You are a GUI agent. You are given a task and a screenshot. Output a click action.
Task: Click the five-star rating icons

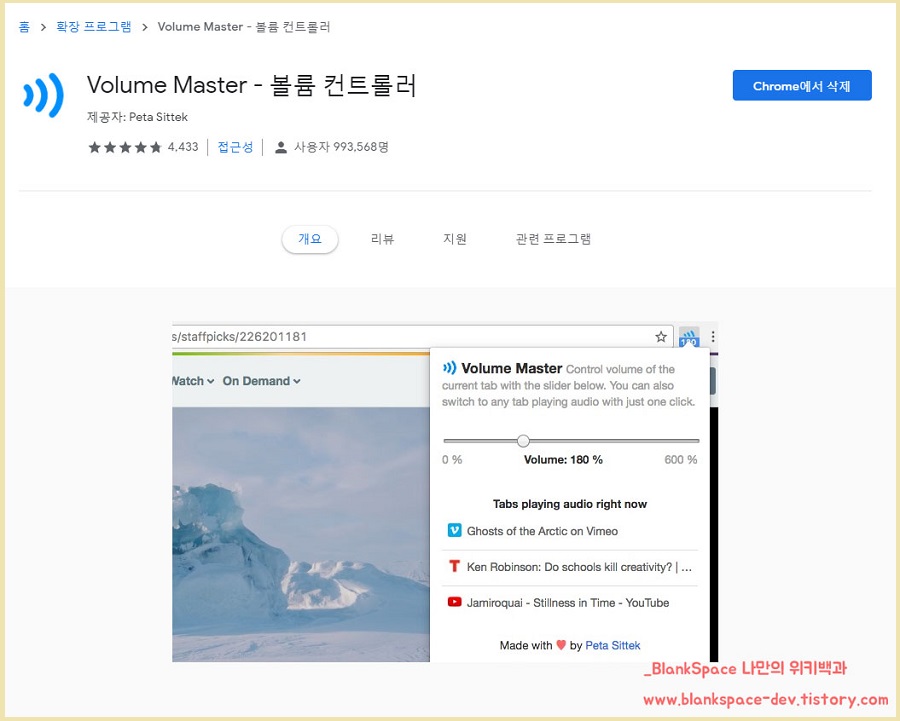point(125,148)
